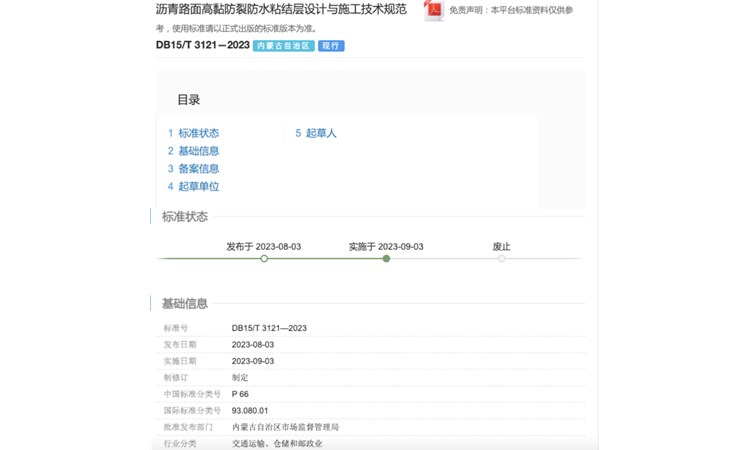750x450 pixels.
Task: Click the red PDF document icon
Action: click(433, 10)
